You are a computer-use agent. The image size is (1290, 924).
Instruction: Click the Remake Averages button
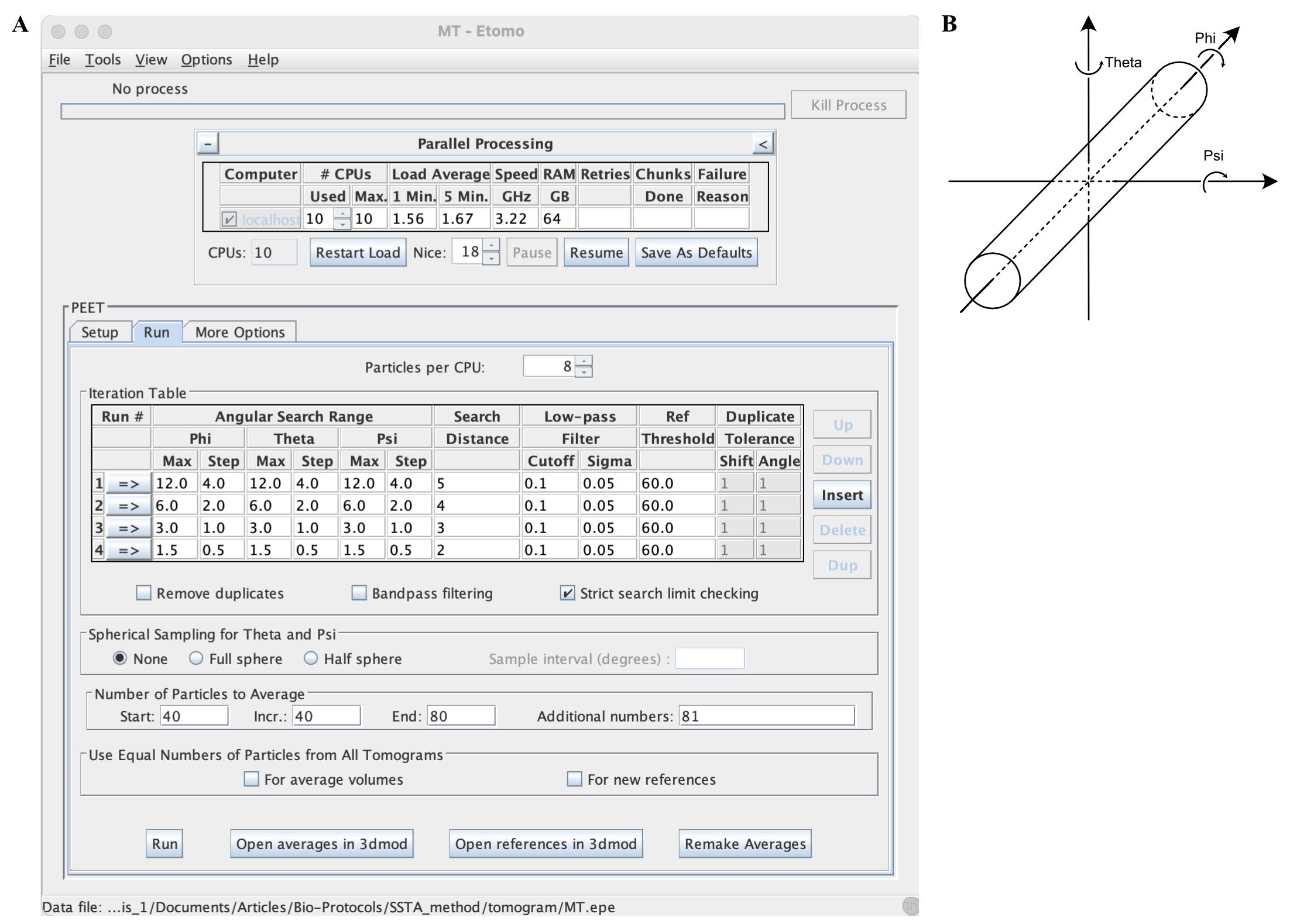(745, 843)
